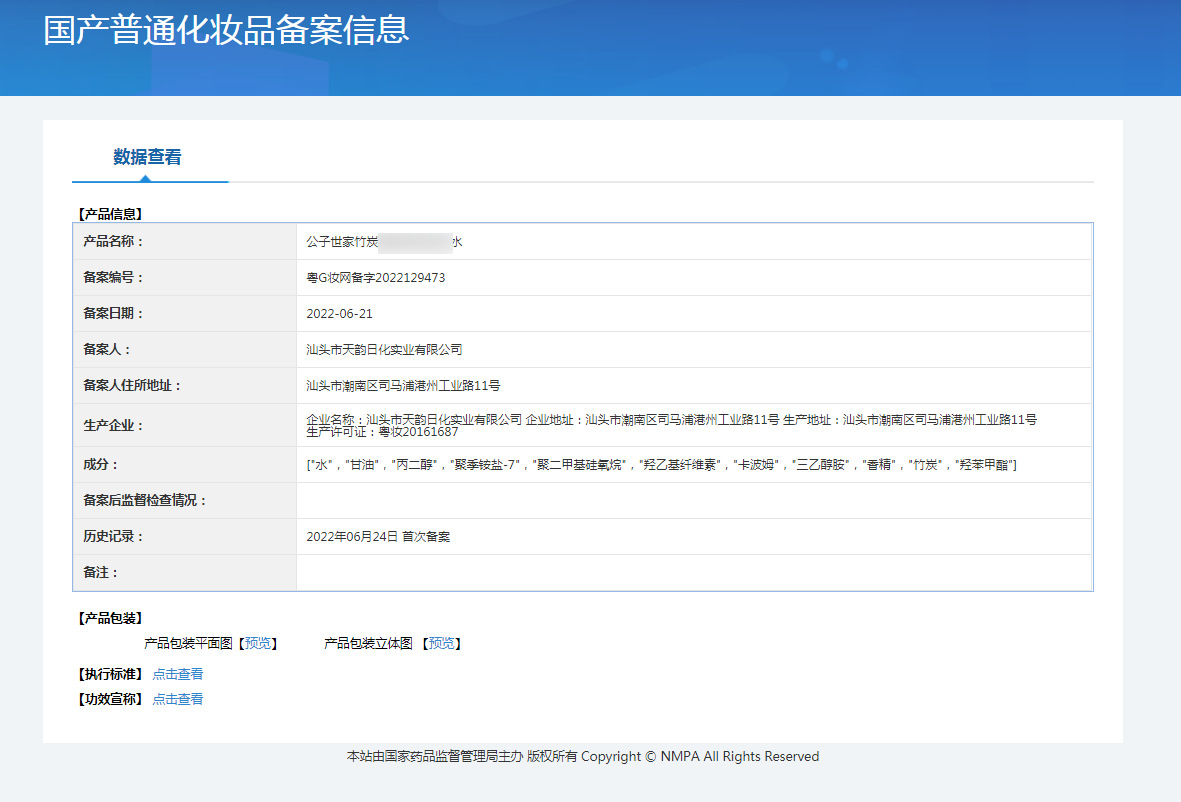Click the 备注 label cell
The height and width of the screenshot is (802, 1181).
(x=185, y=572)
